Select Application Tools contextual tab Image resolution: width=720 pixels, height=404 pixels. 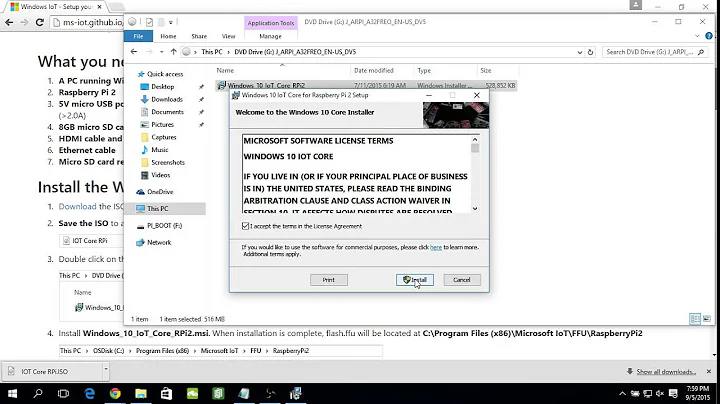tap(270, 23)
